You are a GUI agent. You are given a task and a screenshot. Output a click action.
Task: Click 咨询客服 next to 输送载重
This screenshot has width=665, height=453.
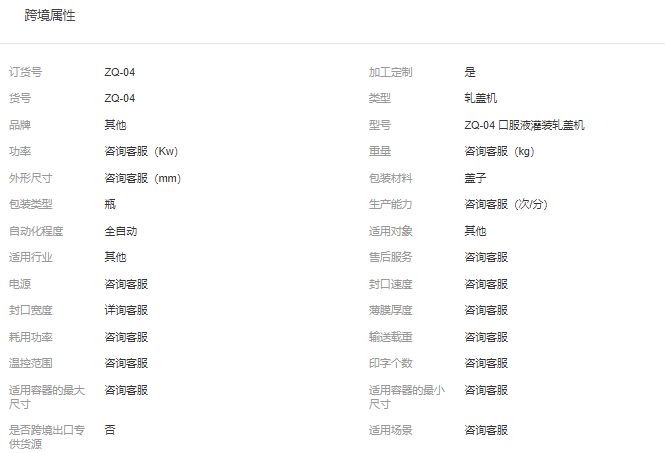(486, 337)
